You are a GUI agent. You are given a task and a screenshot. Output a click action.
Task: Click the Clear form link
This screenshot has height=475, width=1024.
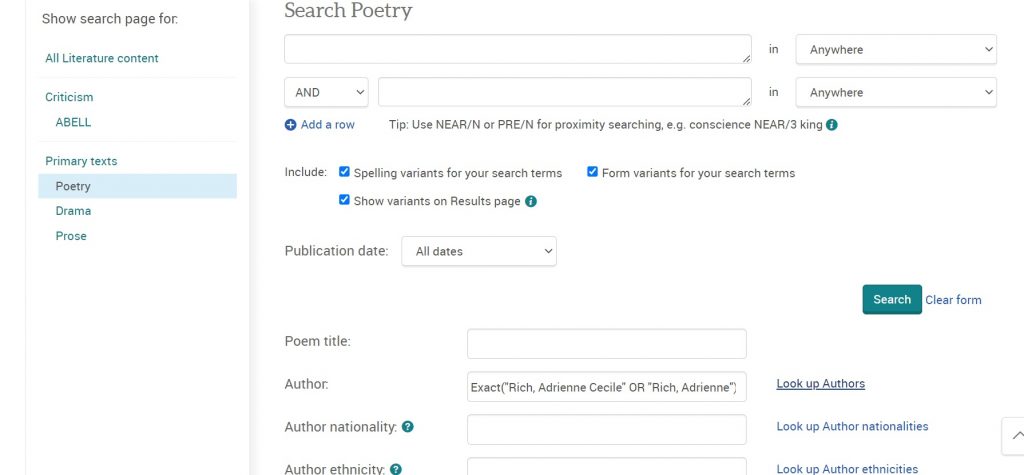pos(953,300)
